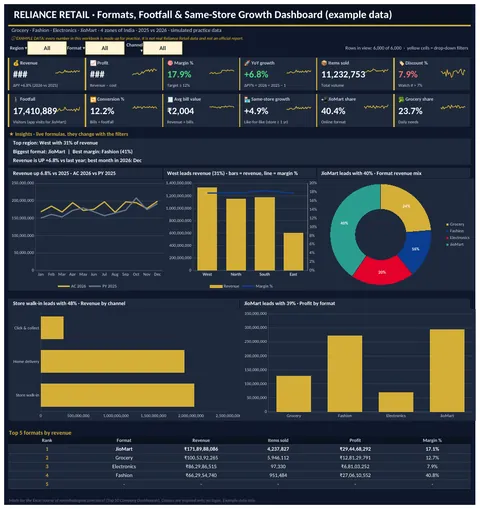Screen dimensions: 480x509
Task: Select the East bar in revenue chart
Action: [x=293, y=251]
